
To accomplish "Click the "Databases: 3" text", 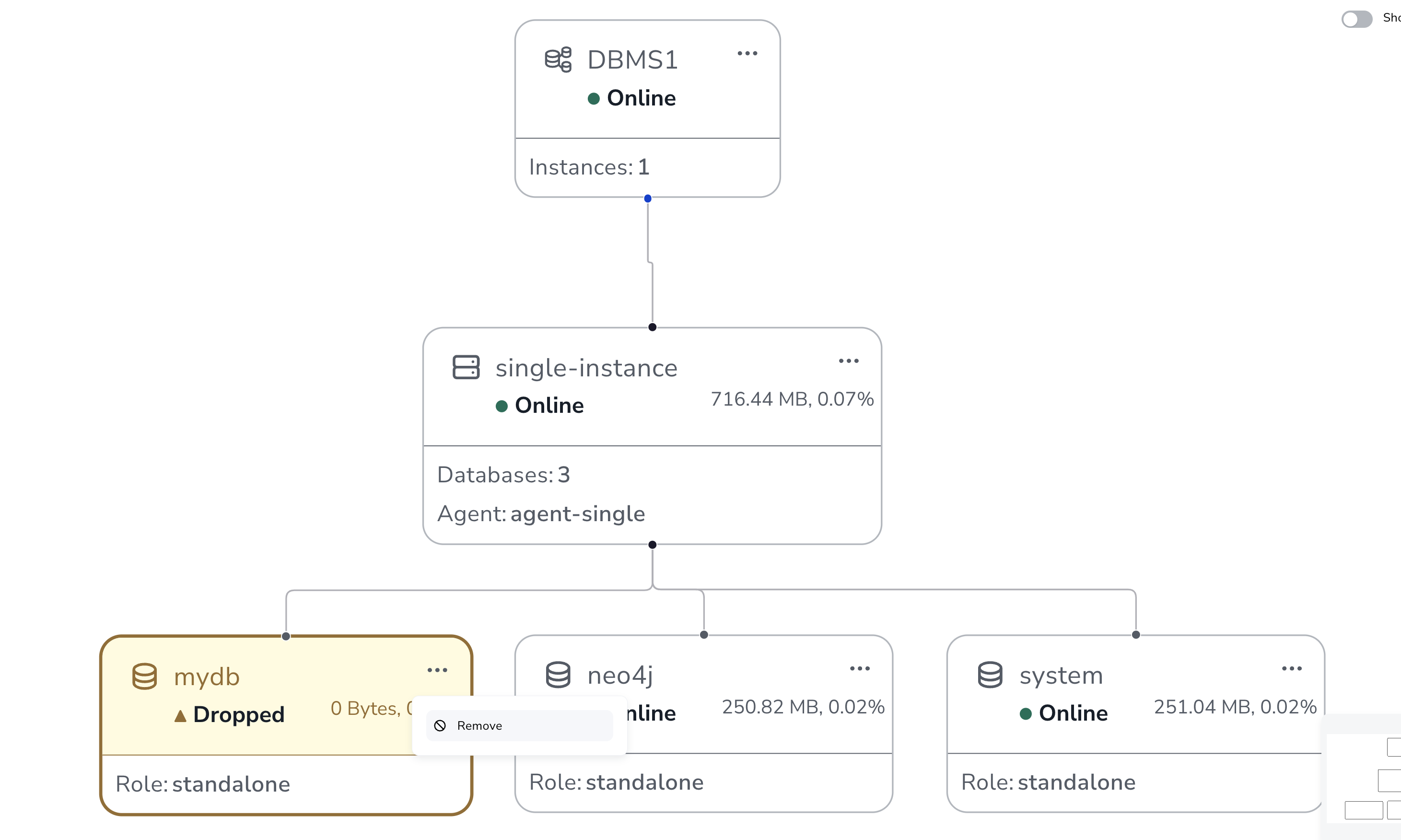I will pos(503,475).
